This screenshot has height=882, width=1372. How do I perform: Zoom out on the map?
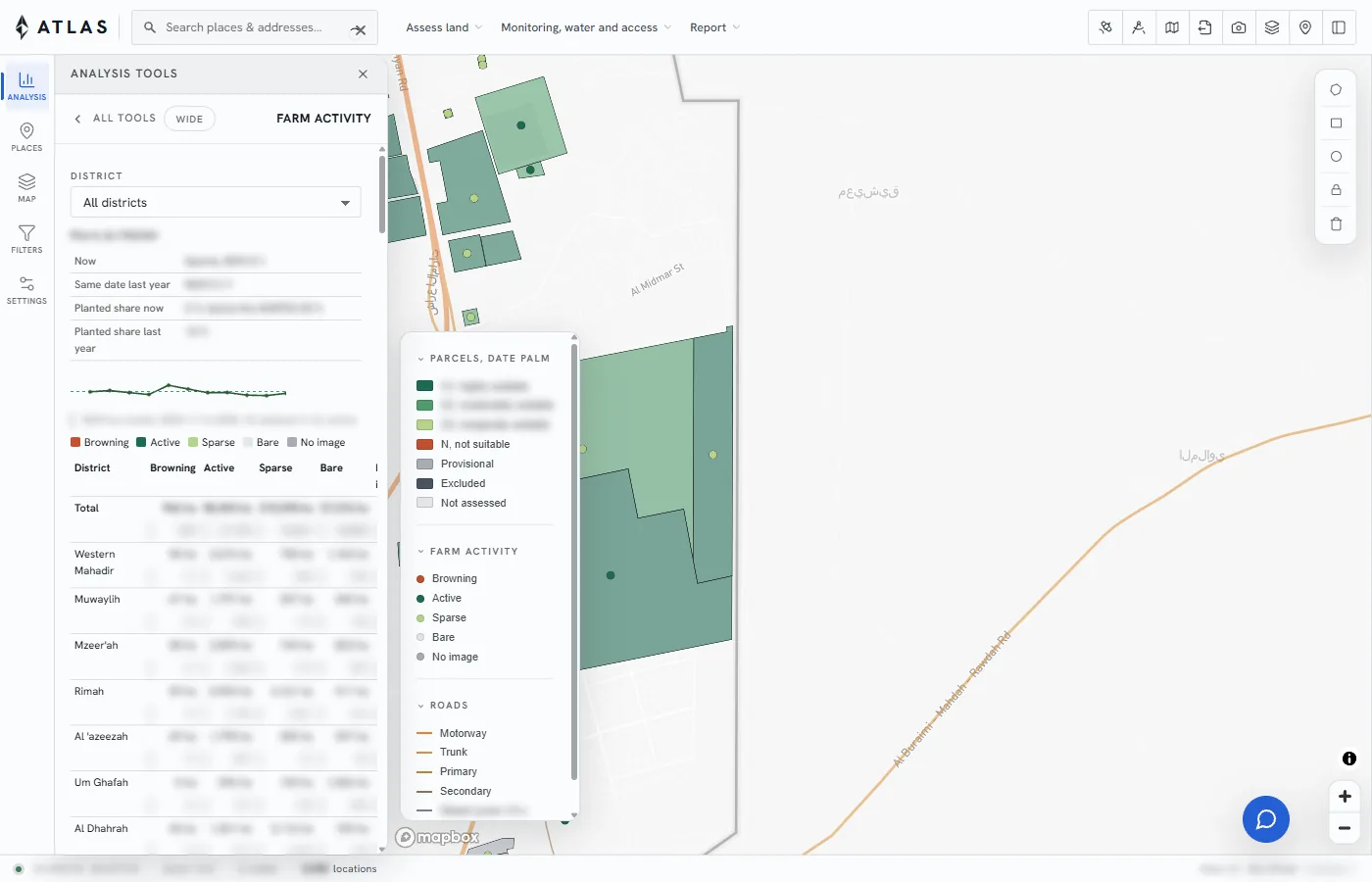pyautogui.click(x=1345, y=828)
